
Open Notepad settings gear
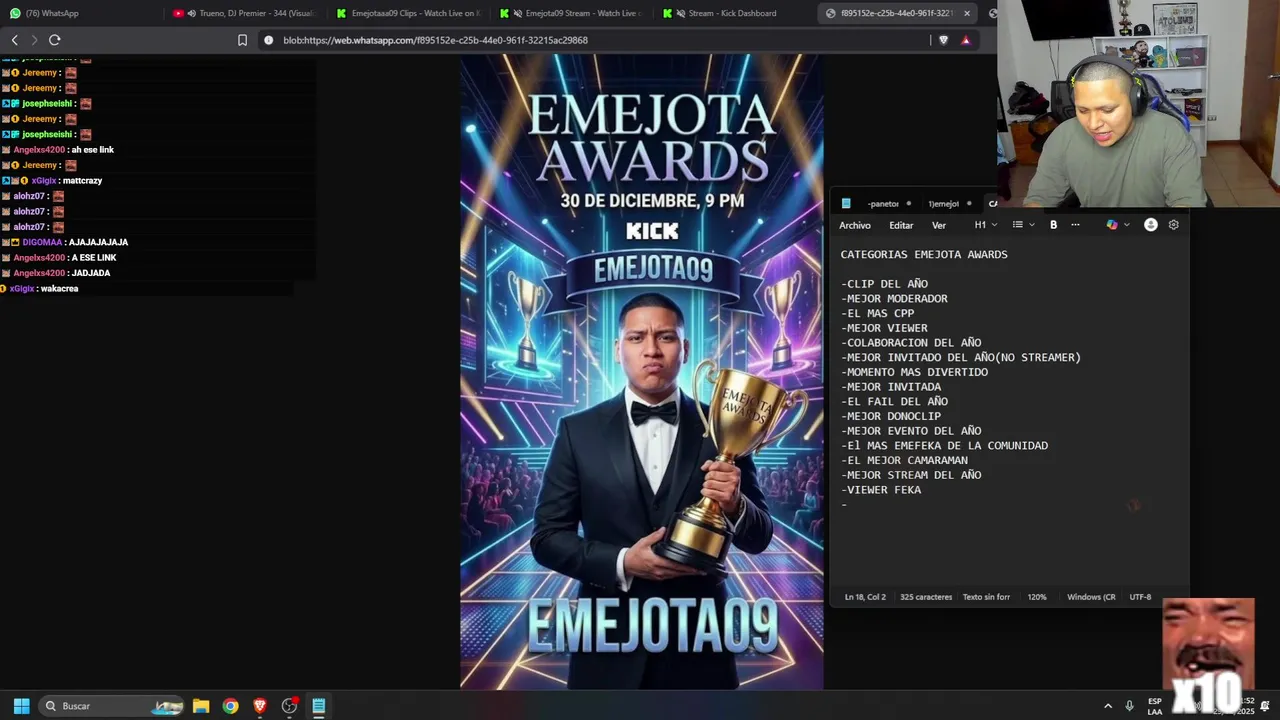tap(1174, 225)
